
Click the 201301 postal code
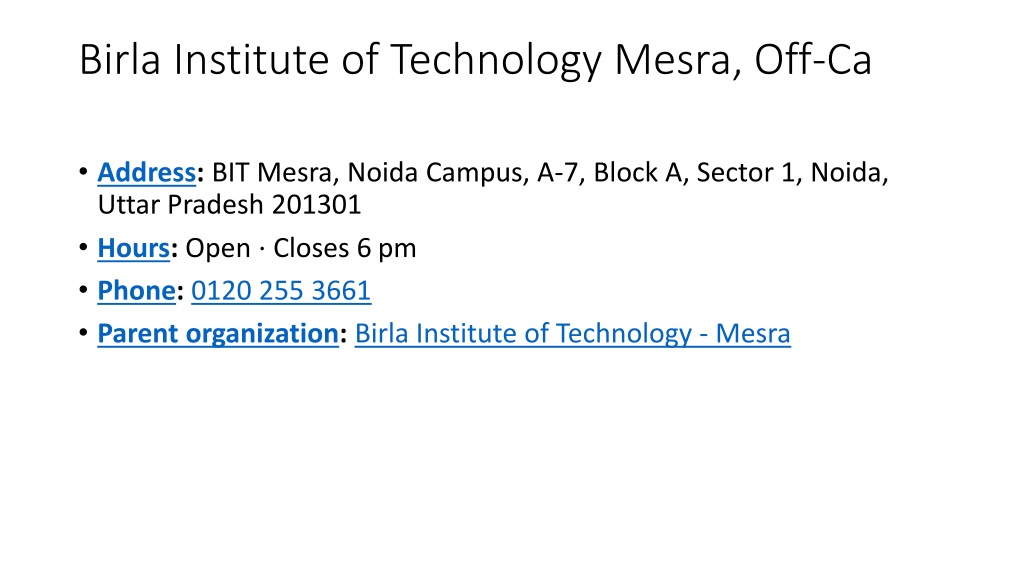click(316, 205)
